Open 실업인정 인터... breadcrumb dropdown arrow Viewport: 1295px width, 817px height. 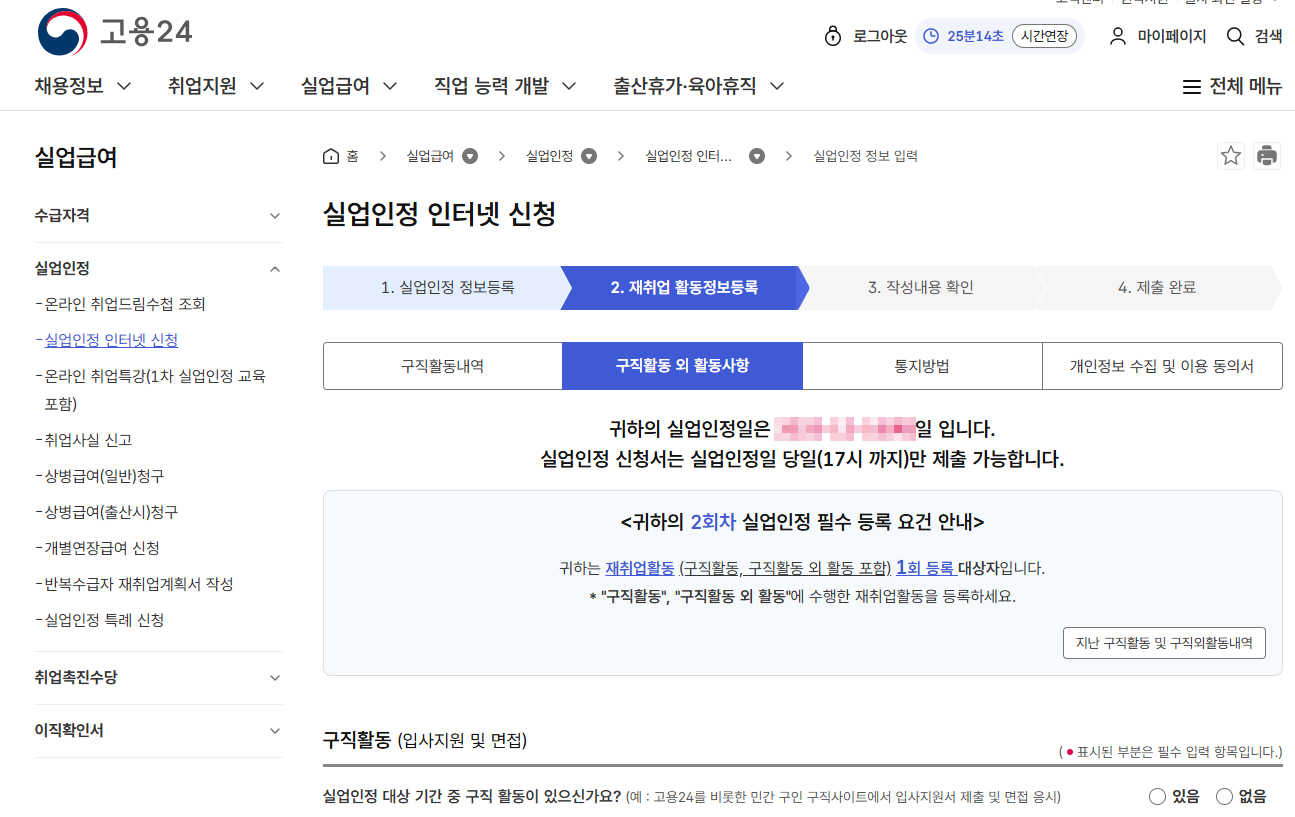click(757, 156)
